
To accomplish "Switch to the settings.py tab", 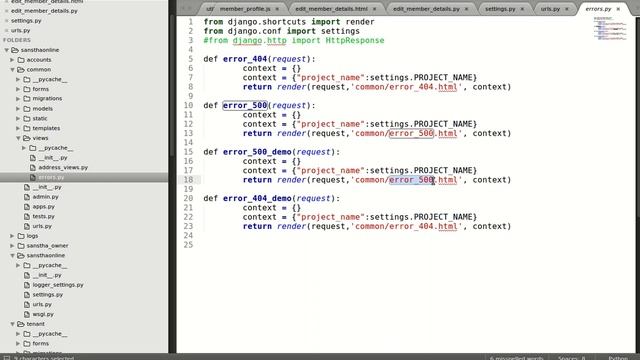I will pyautogui.click(x=500, y=9).
